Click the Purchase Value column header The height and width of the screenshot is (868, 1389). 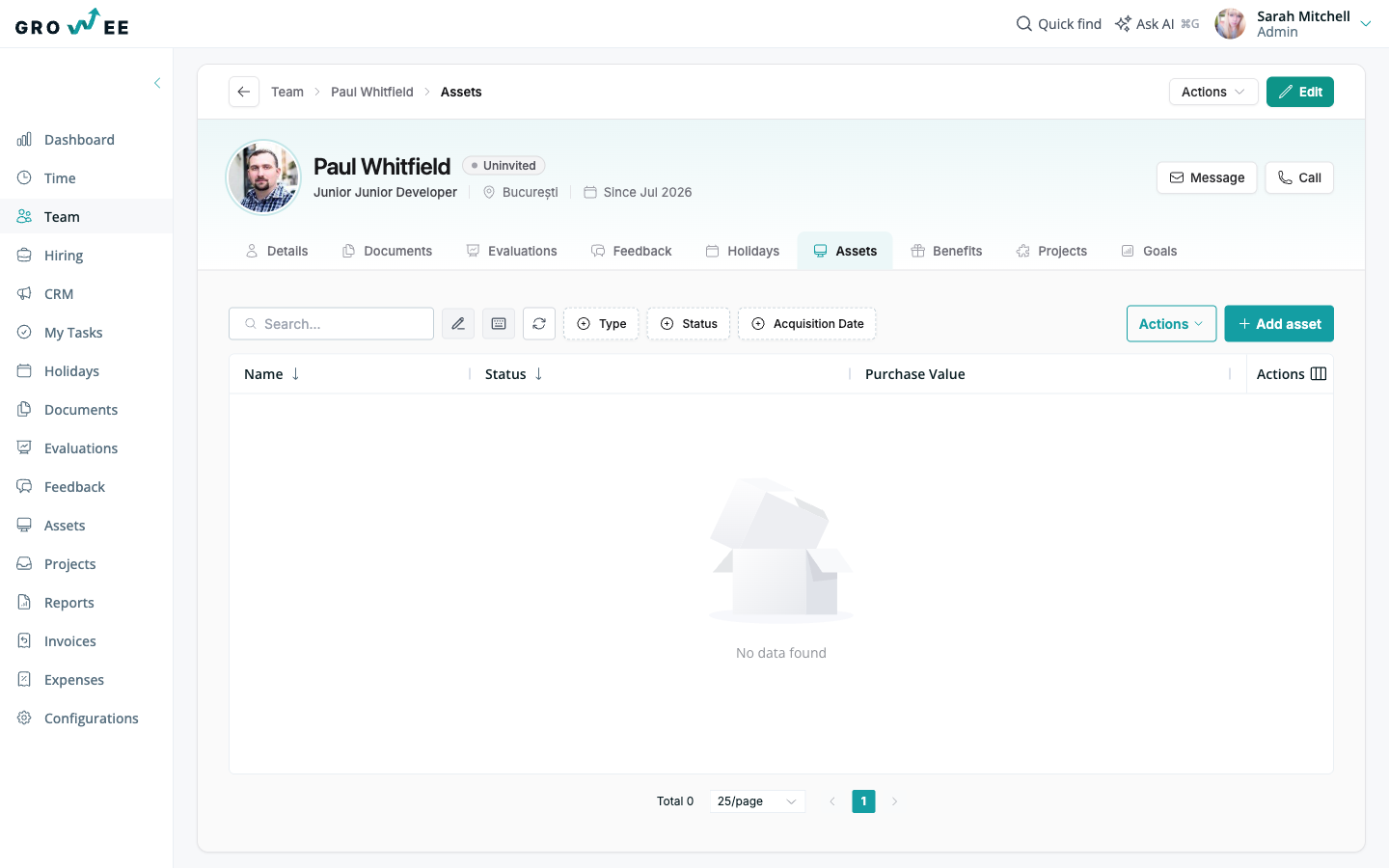914,374
